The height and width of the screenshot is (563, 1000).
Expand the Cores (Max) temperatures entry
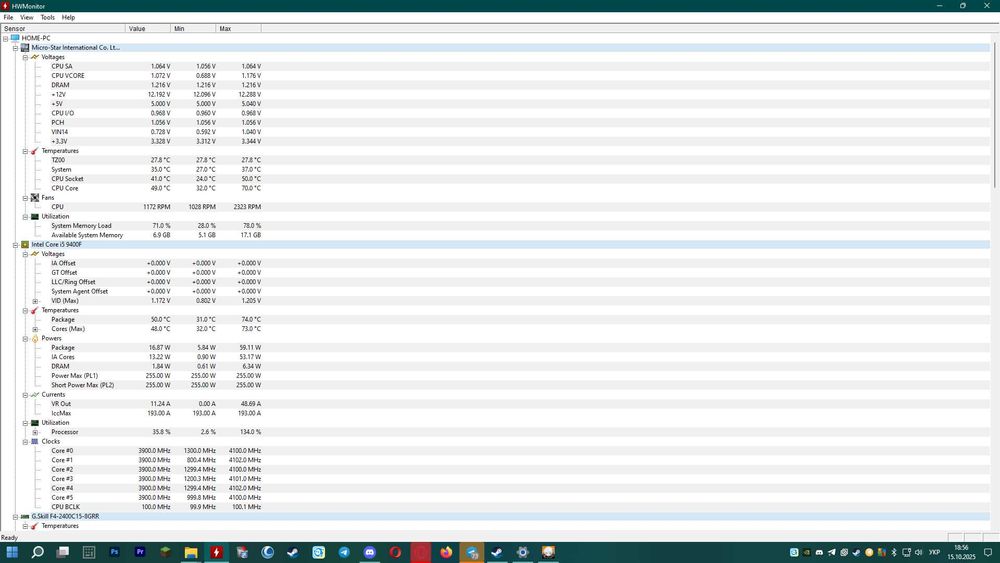pos(36,329)
